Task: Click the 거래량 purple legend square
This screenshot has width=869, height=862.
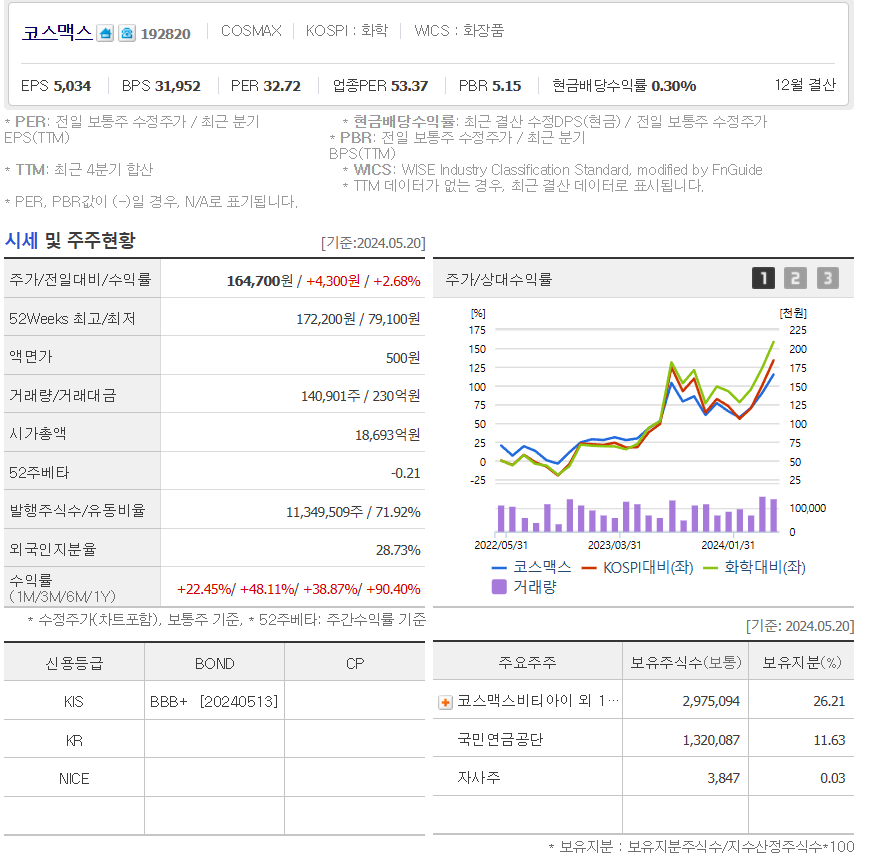Action: coord(499,586)
